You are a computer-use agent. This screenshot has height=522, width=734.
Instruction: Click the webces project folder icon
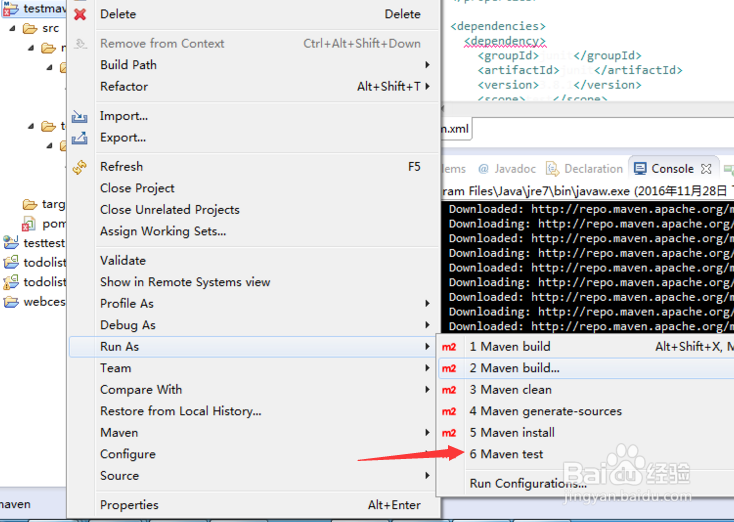coord(11,301)
